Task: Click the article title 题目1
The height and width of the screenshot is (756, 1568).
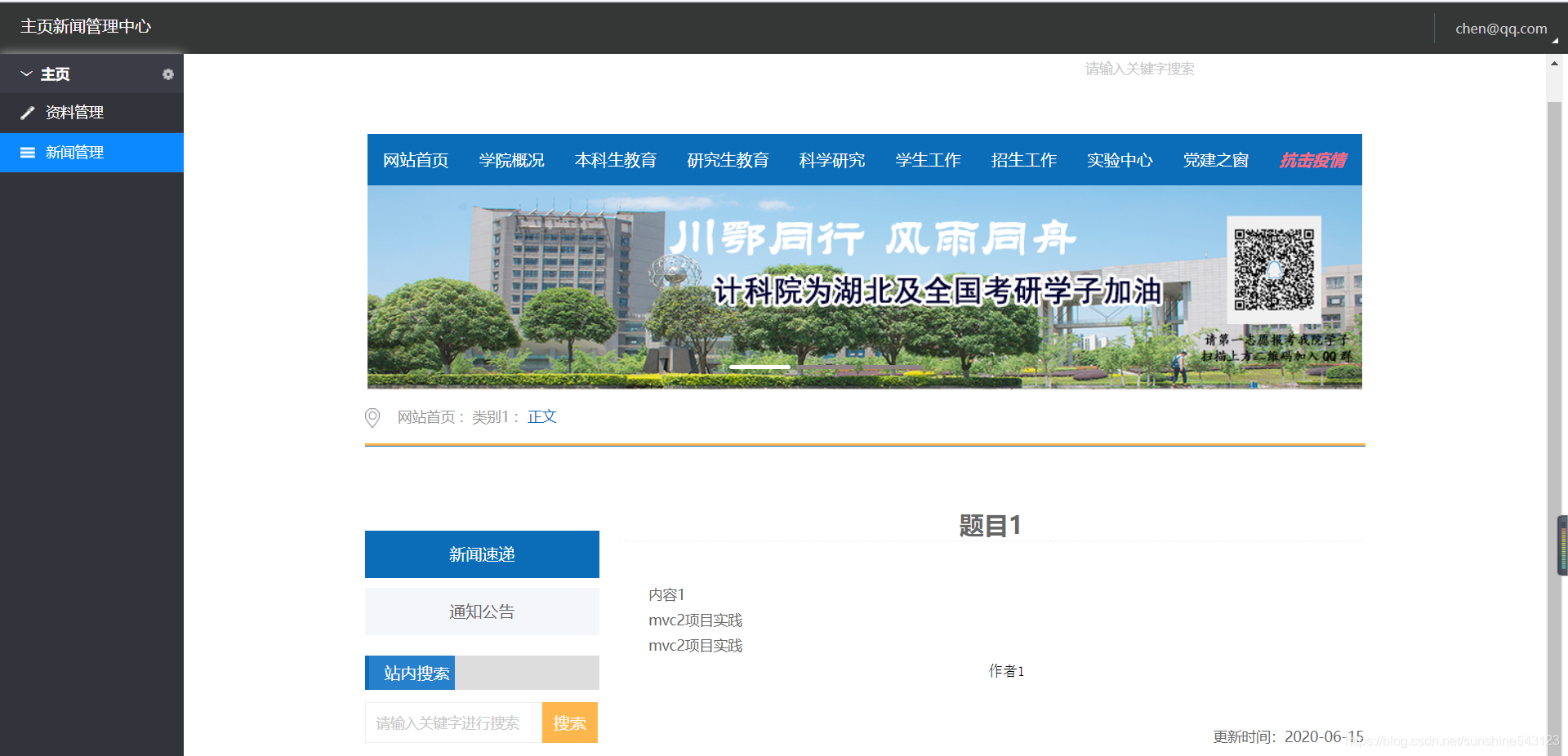Action: pos(990,525)
